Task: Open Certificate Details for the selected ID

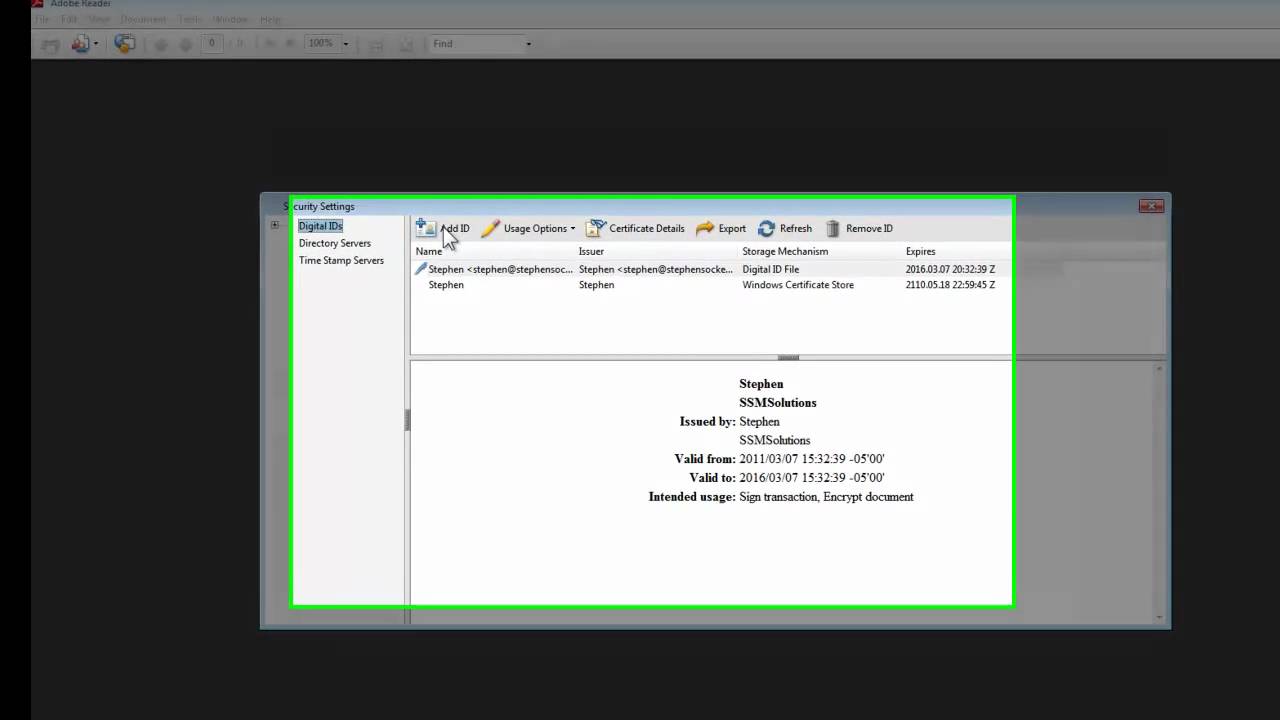Action: 635,228
